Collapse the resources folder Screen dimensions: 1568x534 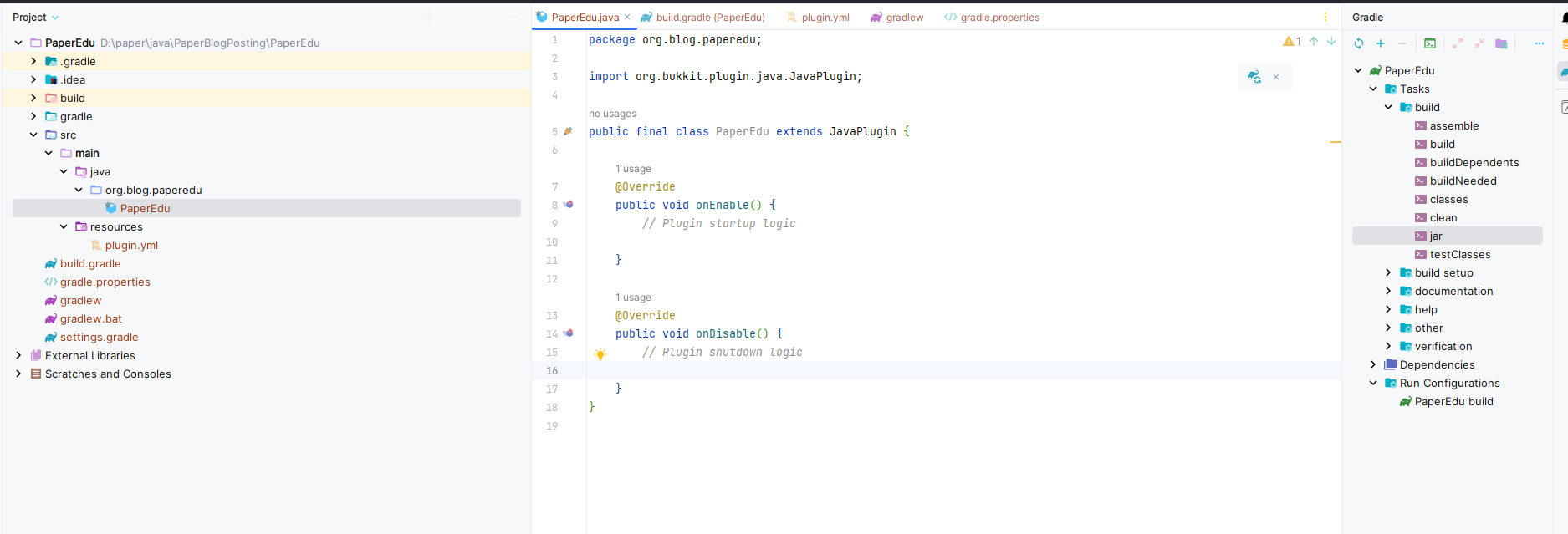coord(64,226)
